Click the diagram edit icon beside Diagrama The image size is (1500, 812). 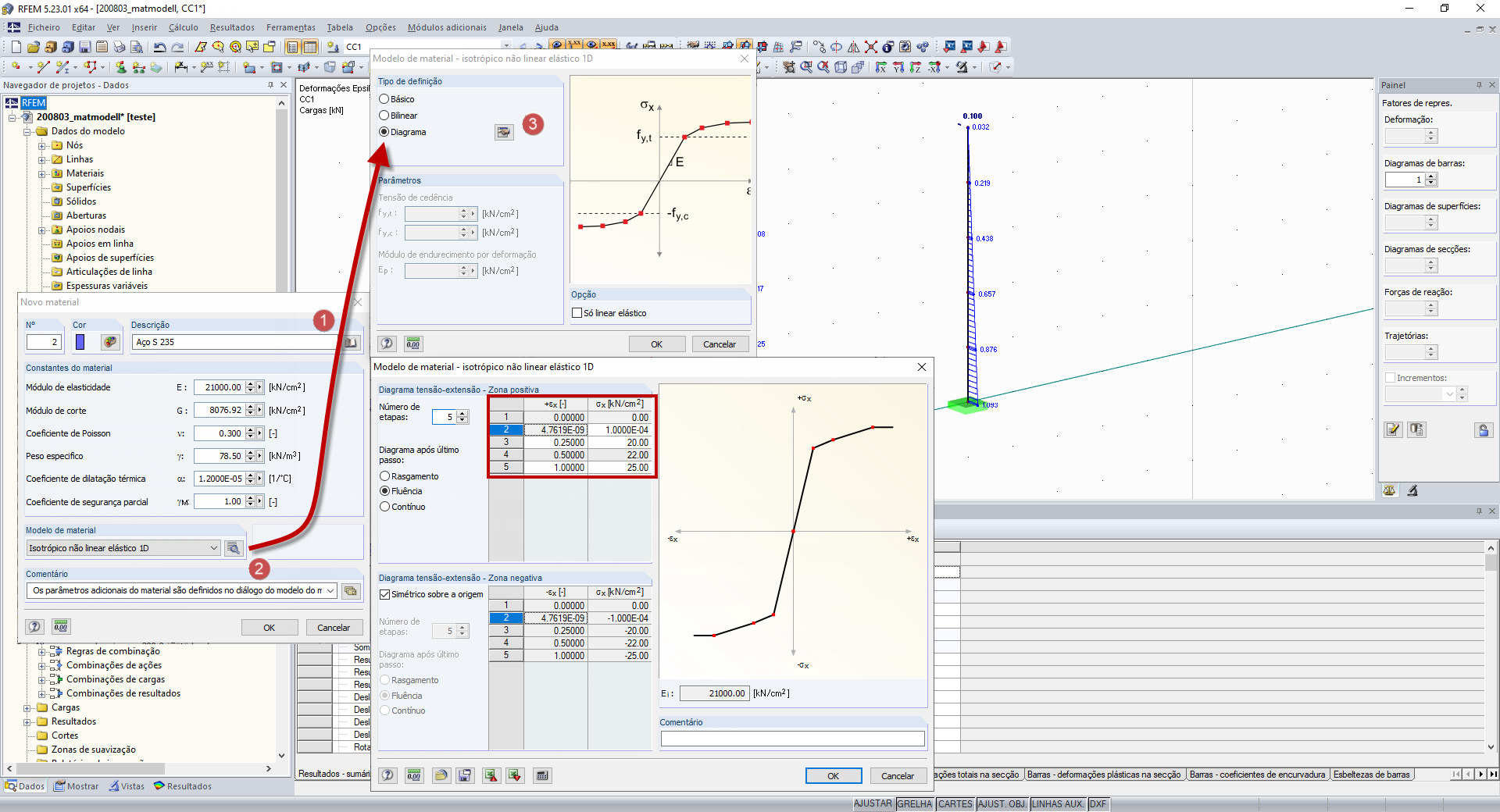coord(504,132)
